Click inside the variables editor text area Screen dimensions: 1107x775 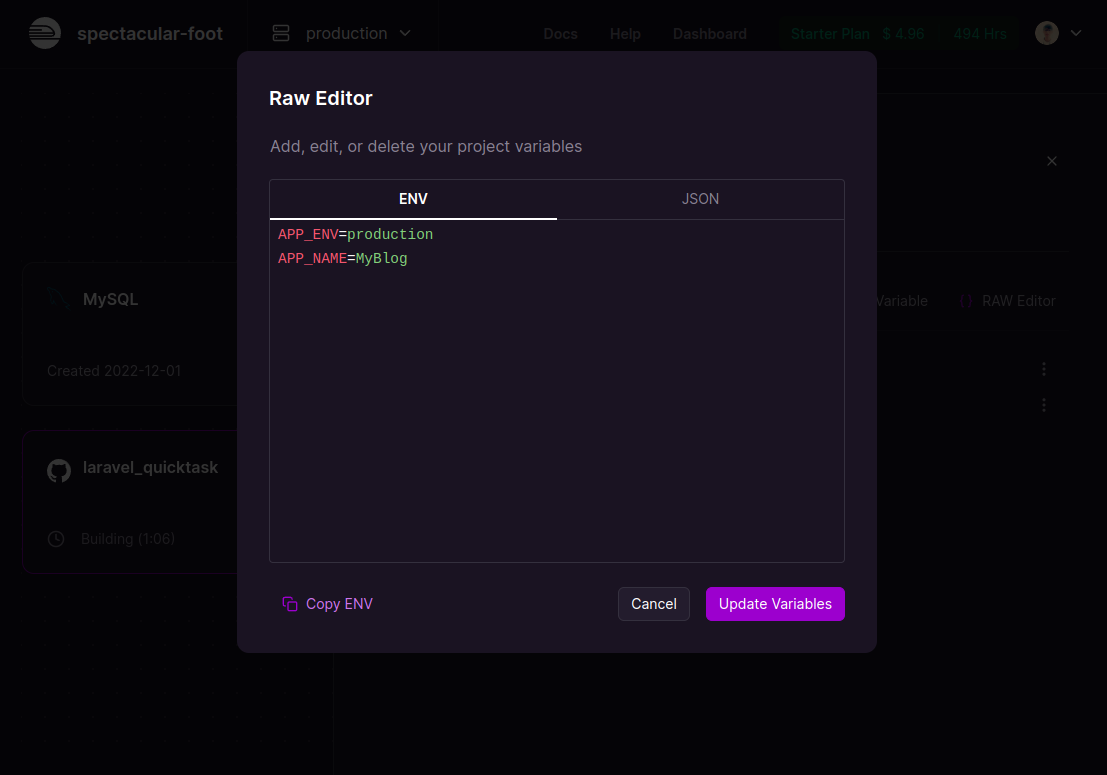coord(556,390)
